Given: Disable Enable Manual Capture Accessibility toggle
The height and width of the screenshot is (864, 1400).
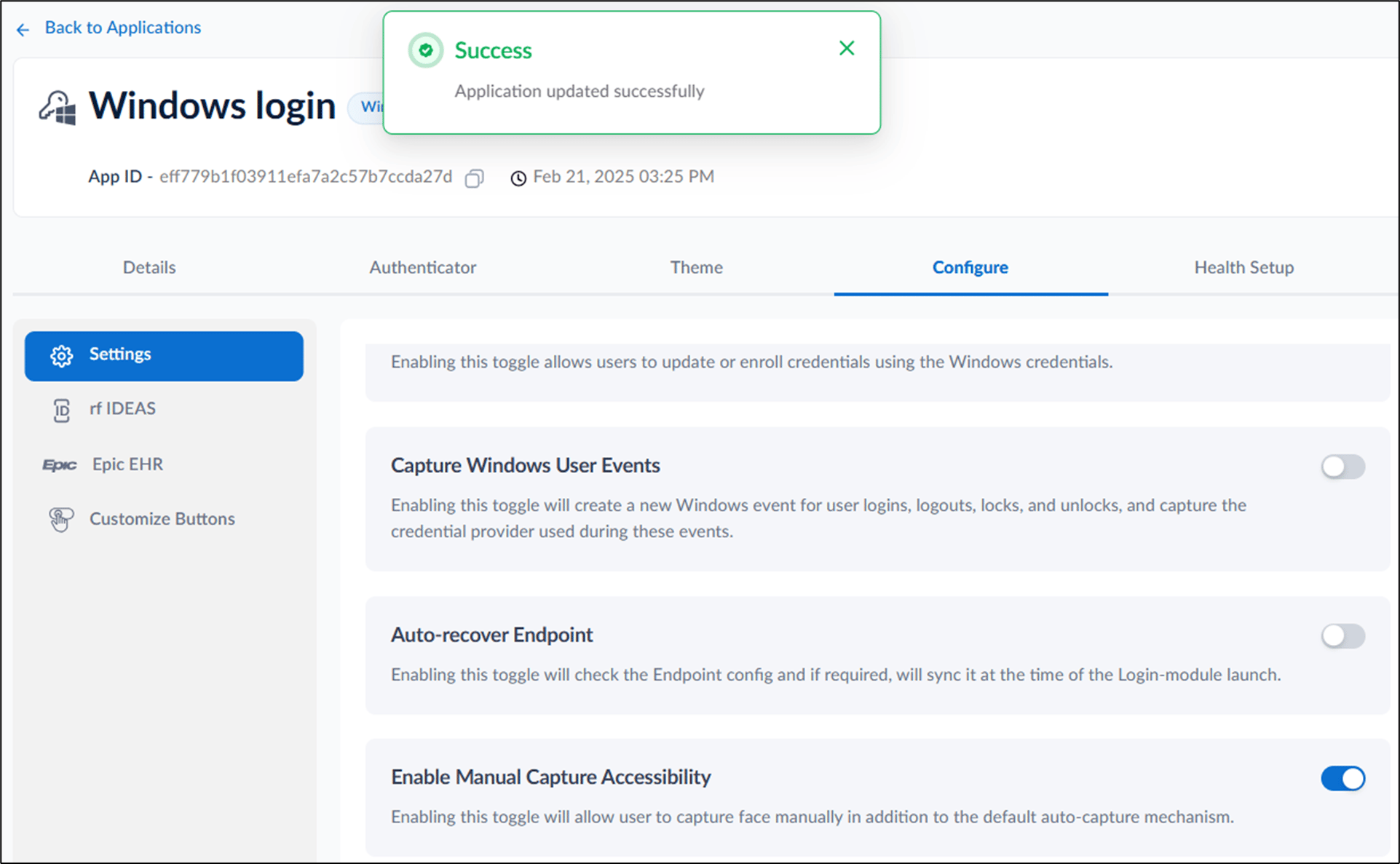Looking at the screenshot, I should (x=1343, y=778).
